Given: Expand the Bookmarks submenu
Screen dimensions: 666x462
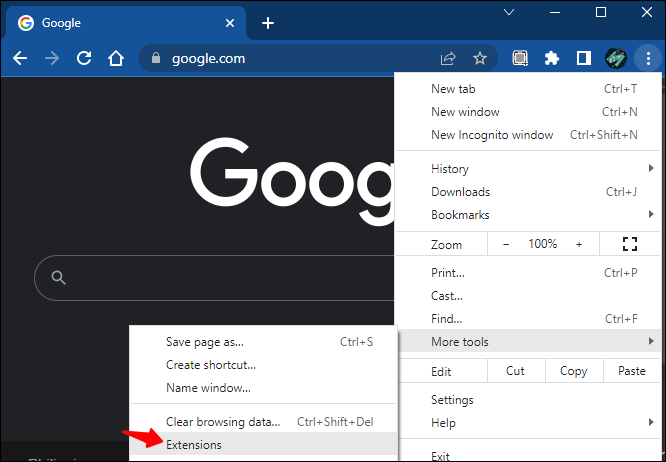Looking at the screenshot, I should click(x=528, y=214).
